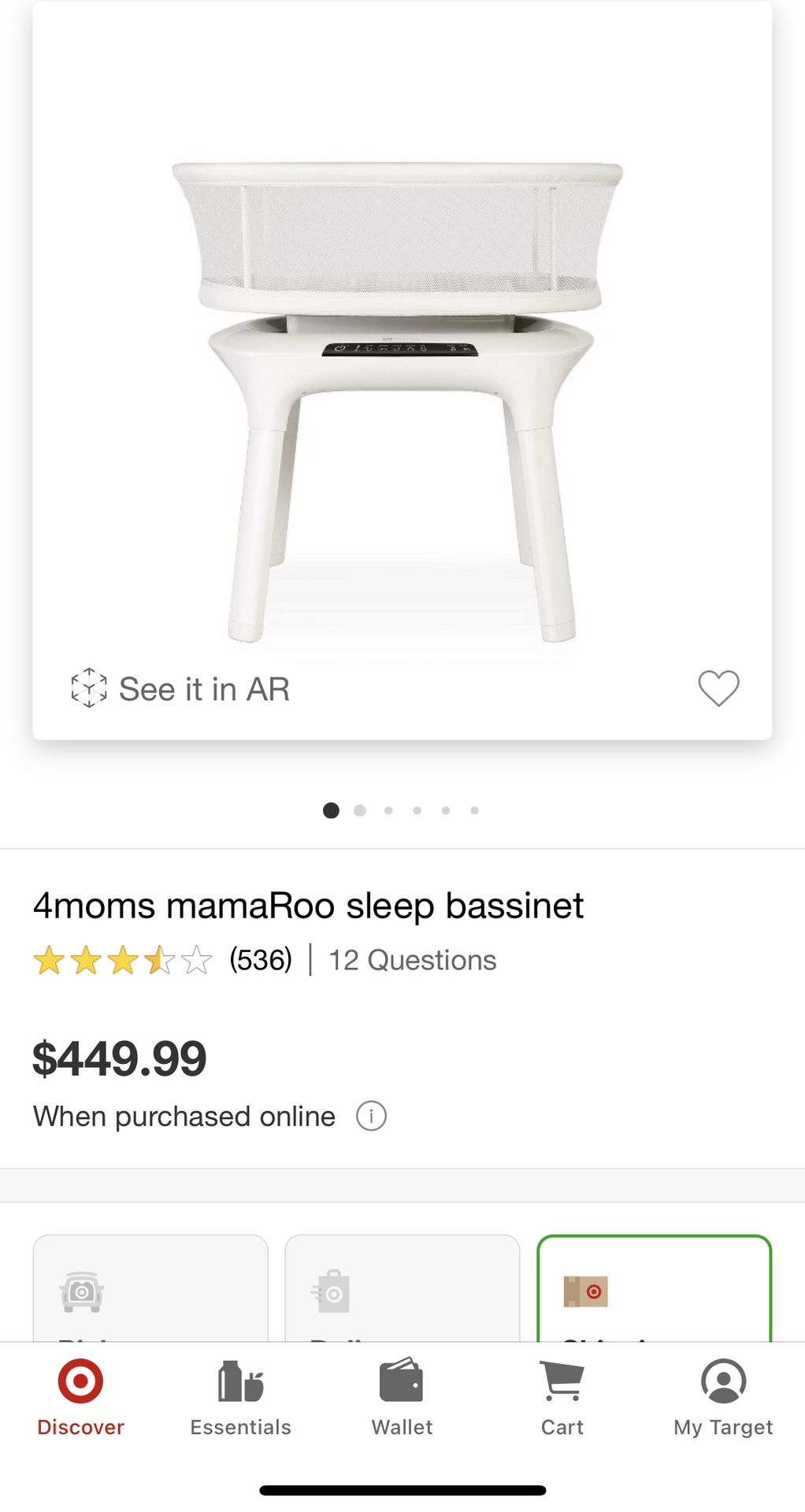This screenshot has height=1512, width=805.
Task: Tap the AR cube icon
Action: pos(88,688)
